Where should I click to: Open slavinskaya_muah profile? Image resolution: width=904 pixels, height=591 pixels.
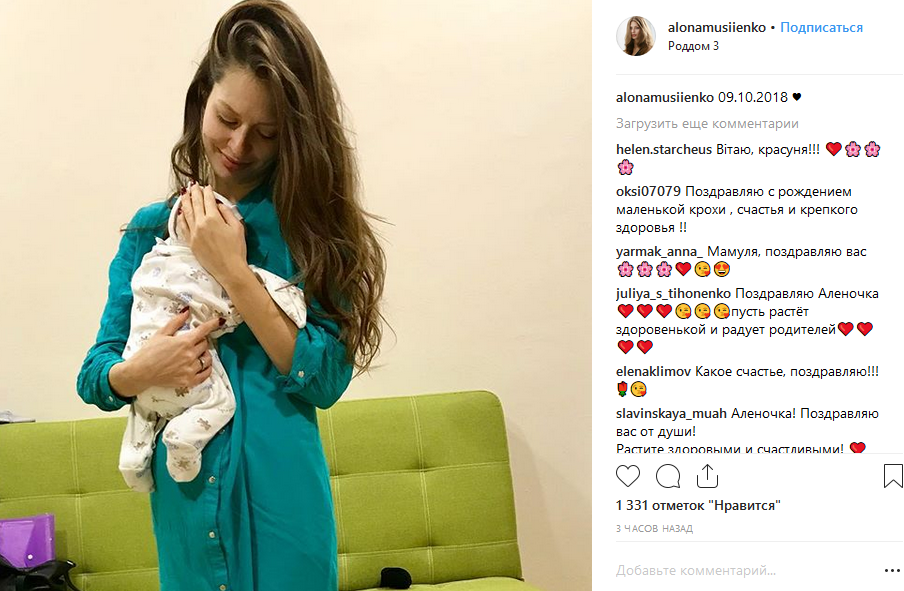[x=671, y=413]
